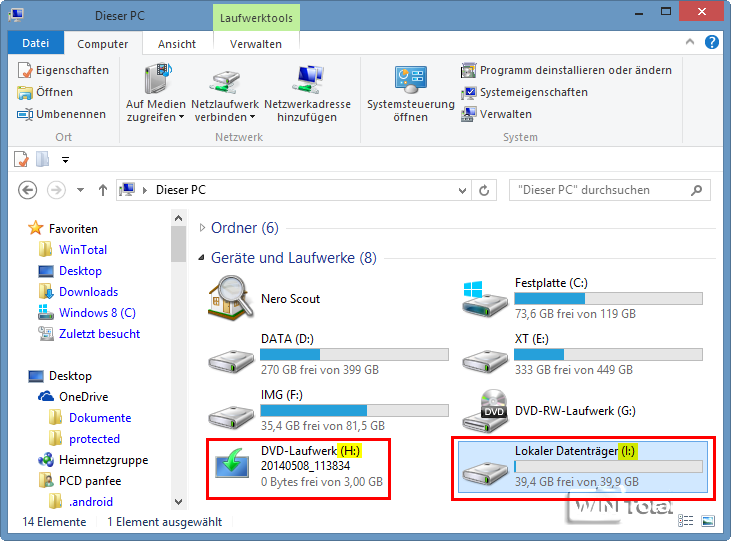Switch to the Computer tab
Viewport: 731px width, 541px height.
[x=103, y=44]
